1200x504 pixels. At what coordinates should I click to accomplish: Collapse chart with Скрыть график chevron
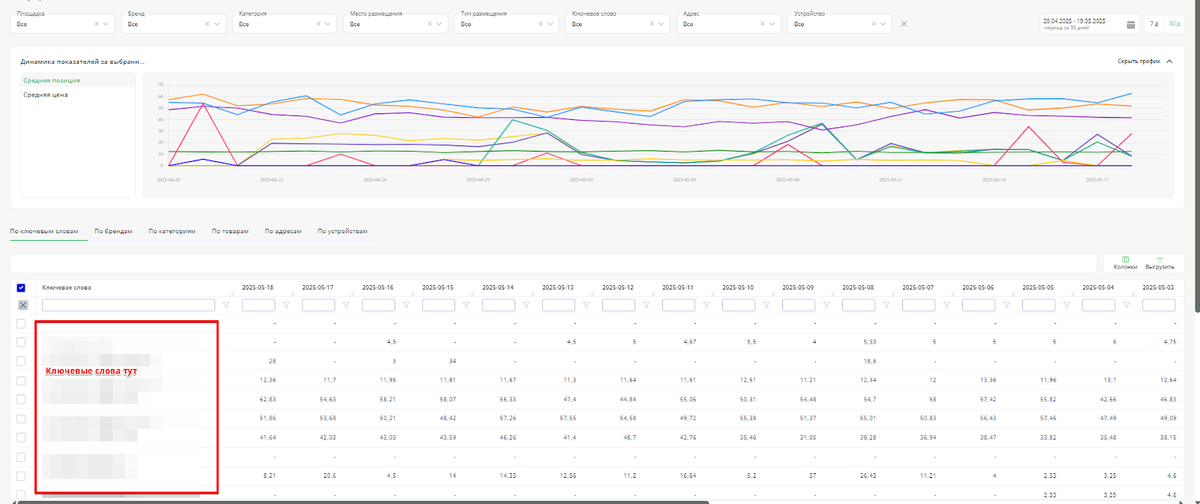[1170, 61]
